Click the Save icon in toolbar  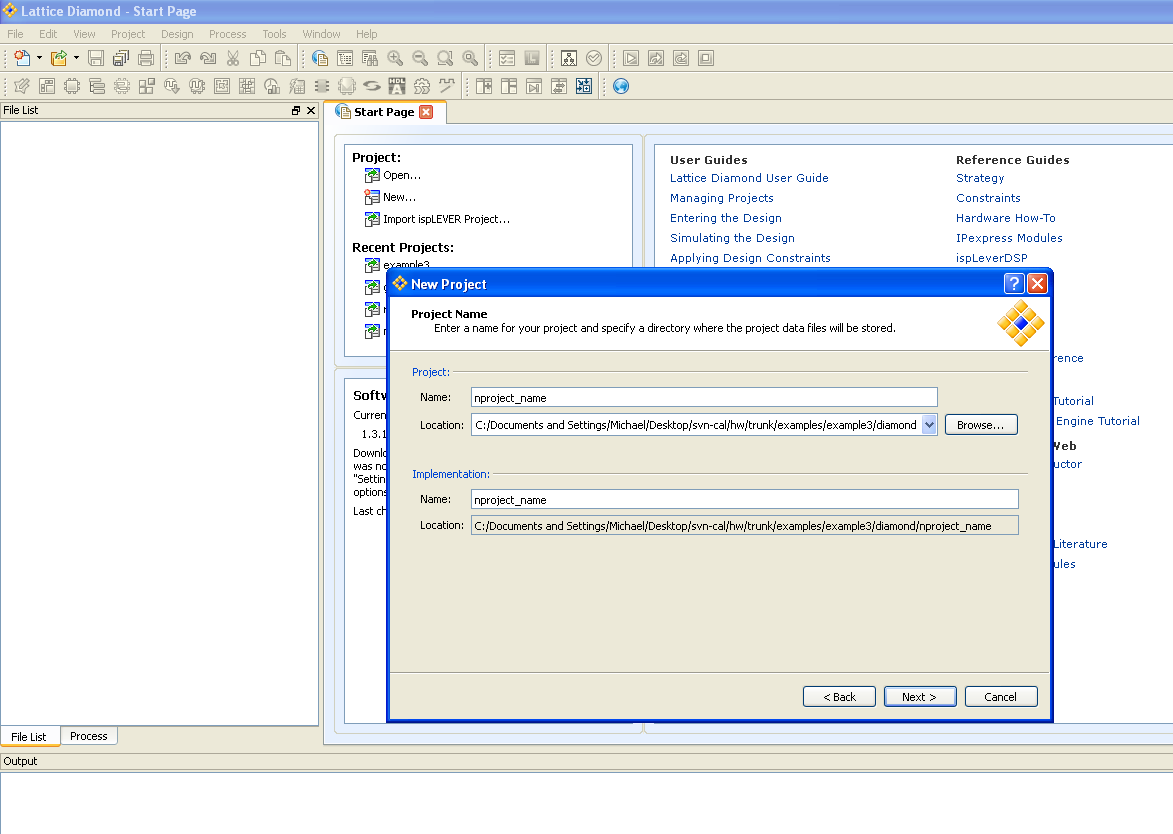(96, 58)
